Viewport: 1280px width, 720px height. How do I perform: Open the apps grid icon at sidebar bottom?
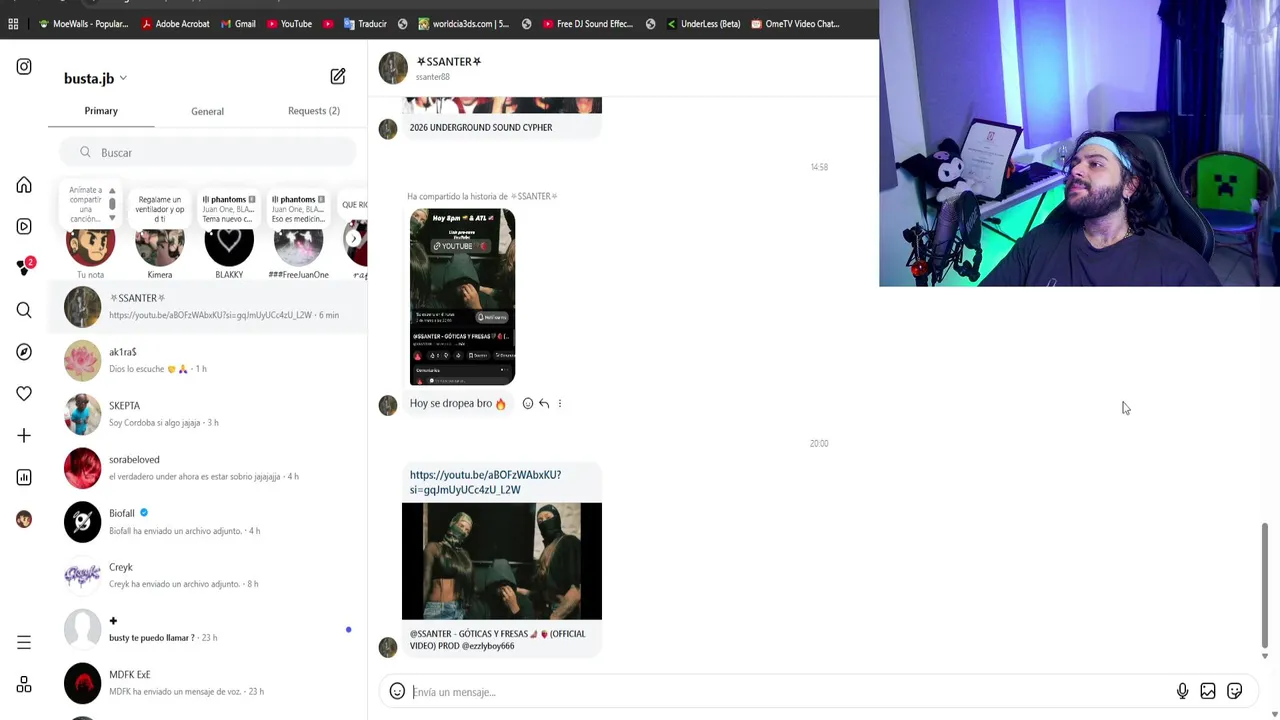(x=24, y=684)
